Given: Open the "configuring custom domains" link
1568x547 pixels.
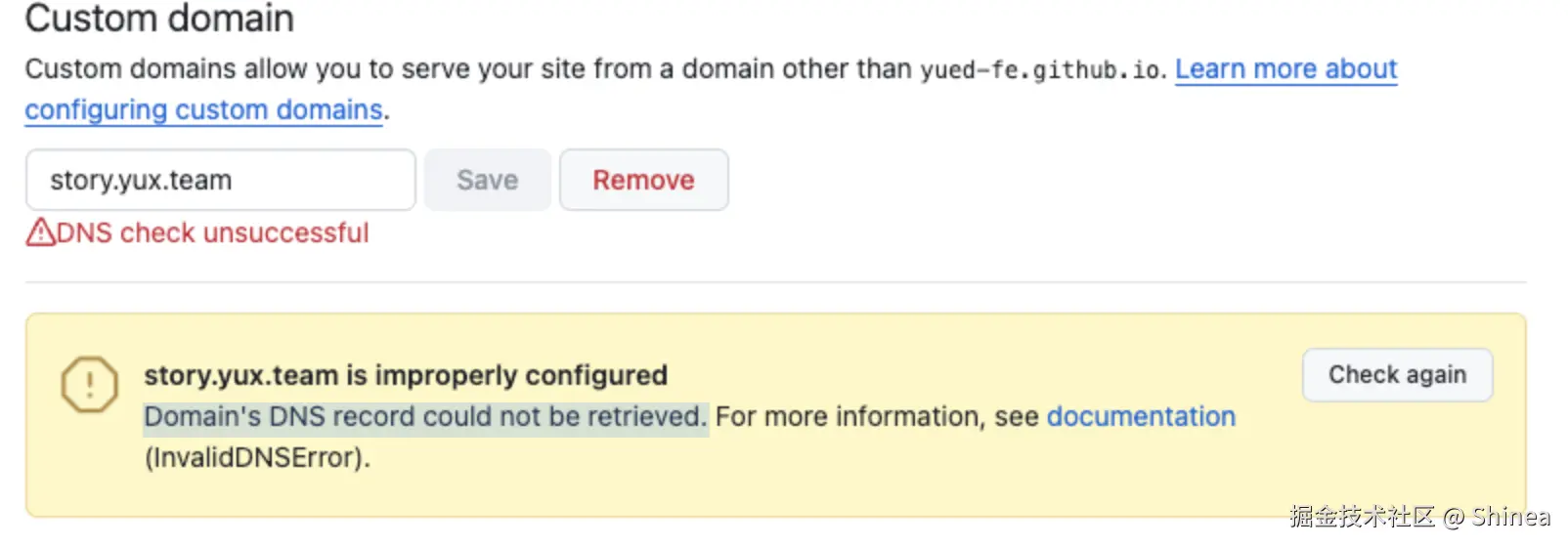Looking at the screenshot, I should coord(203,110).
